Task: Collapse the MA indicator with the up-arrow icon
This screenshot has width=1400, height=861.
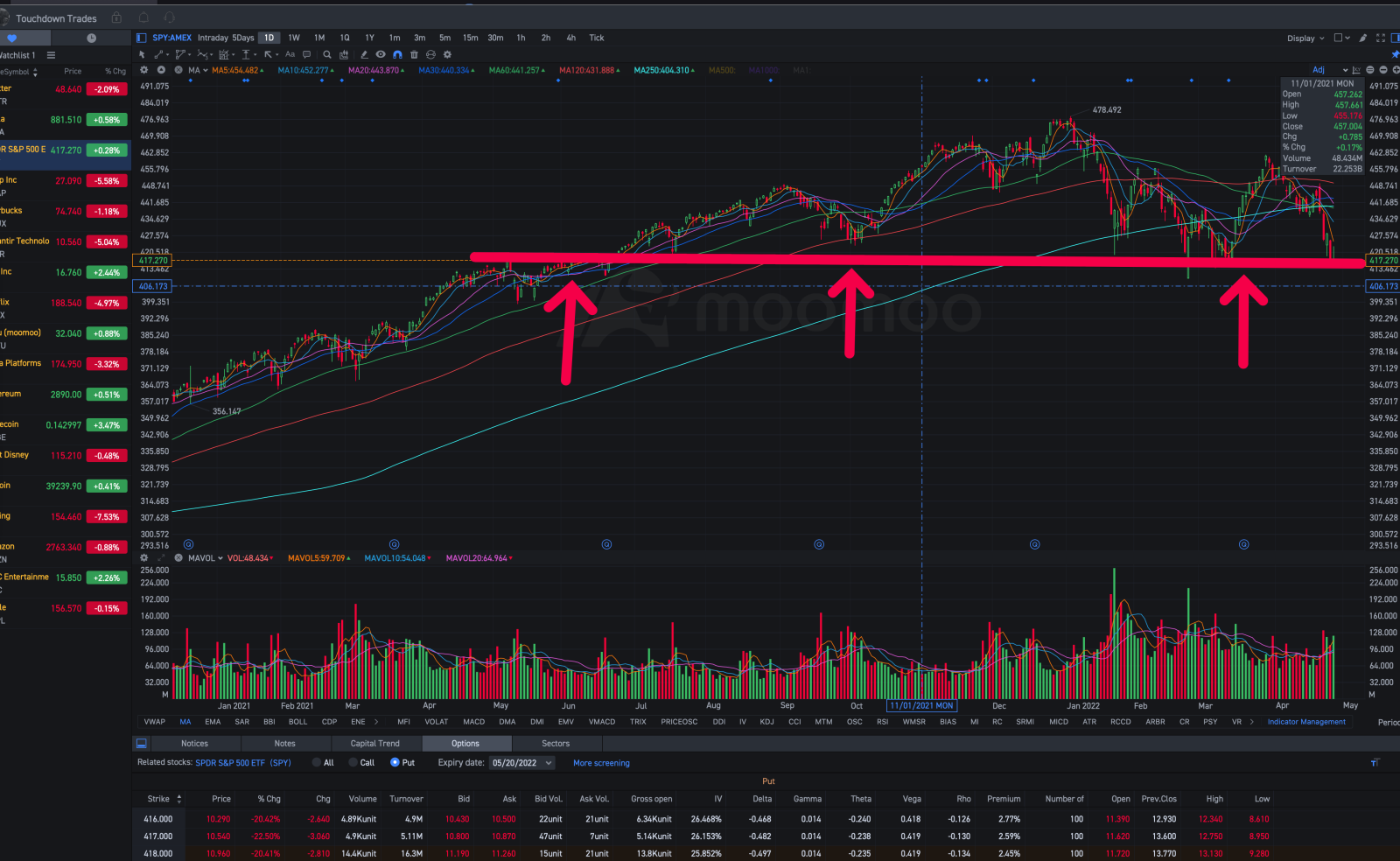Action: [x=161, y=70]
